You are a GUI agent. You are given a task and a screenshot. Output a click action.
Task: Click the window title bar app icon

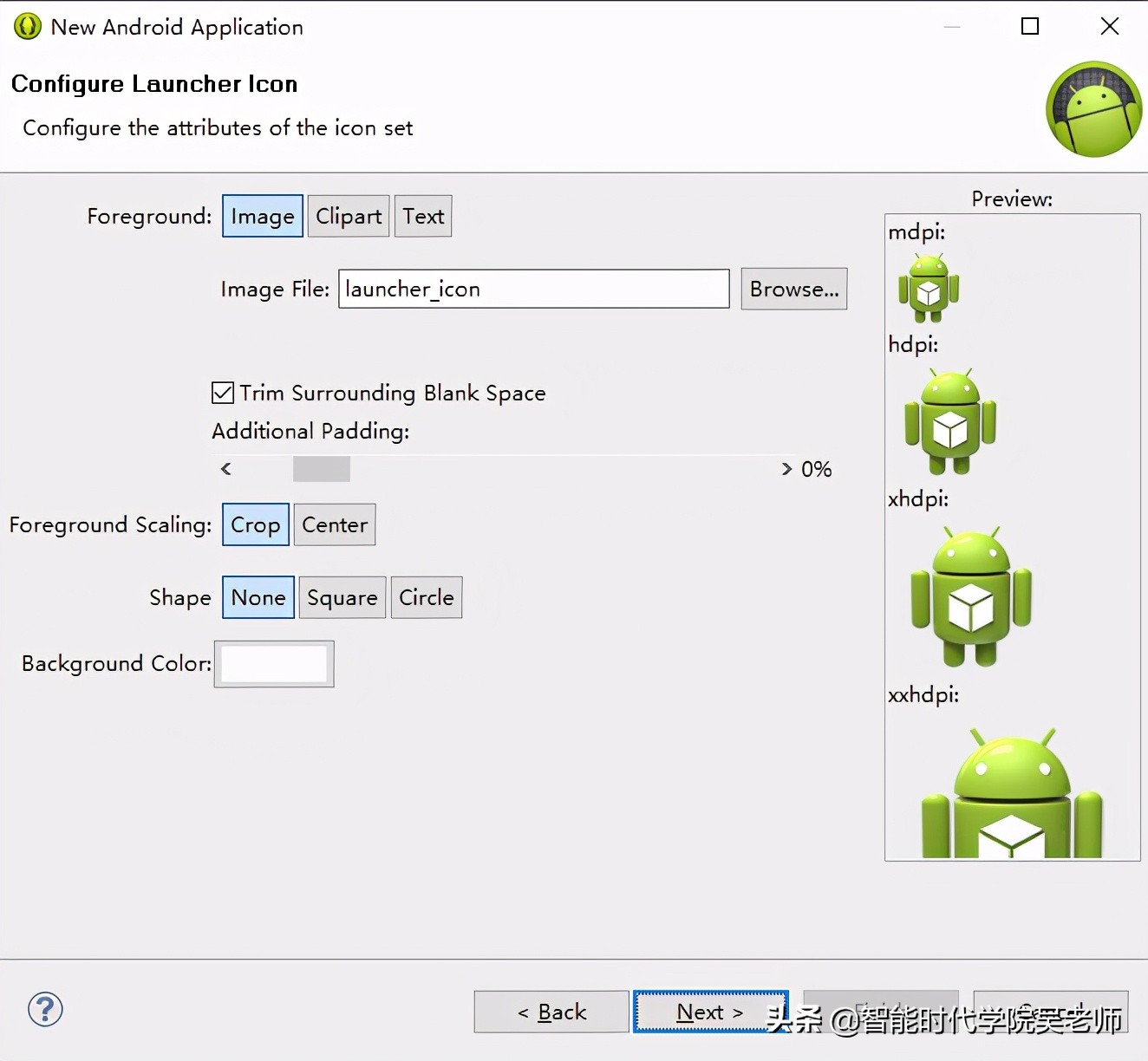(28, 27)
